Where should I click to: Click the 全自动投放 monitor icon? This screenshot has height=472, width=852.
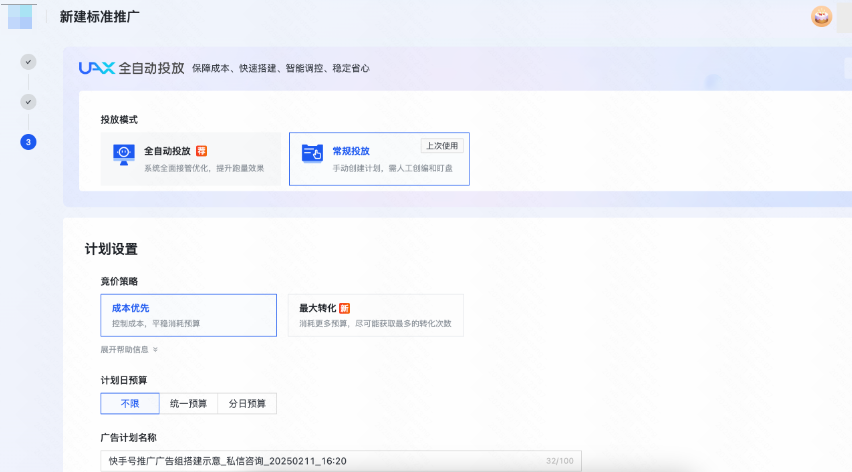[124, 154]
